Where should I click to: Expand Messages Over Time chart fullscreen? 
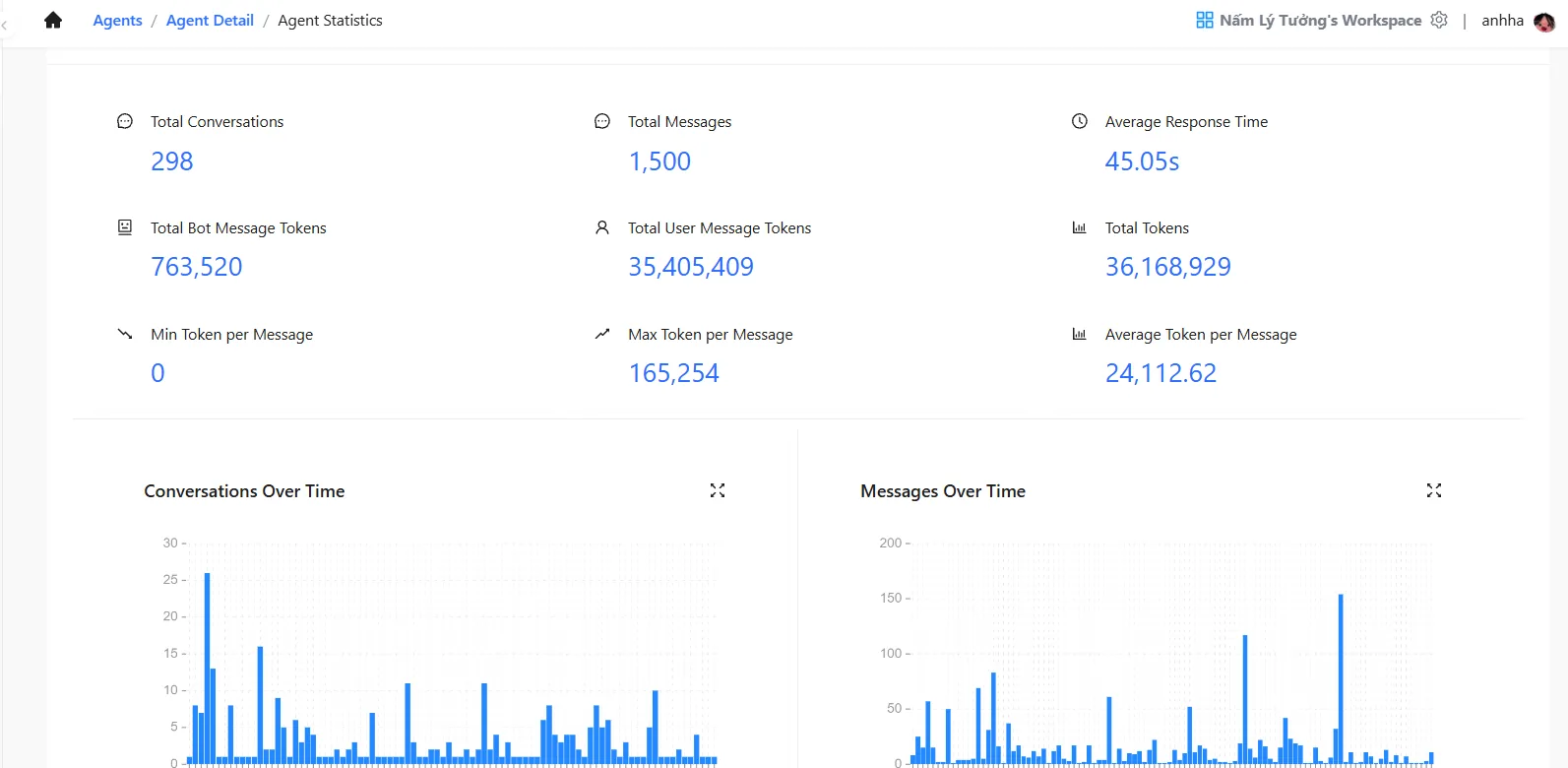tap(1434, 490)
